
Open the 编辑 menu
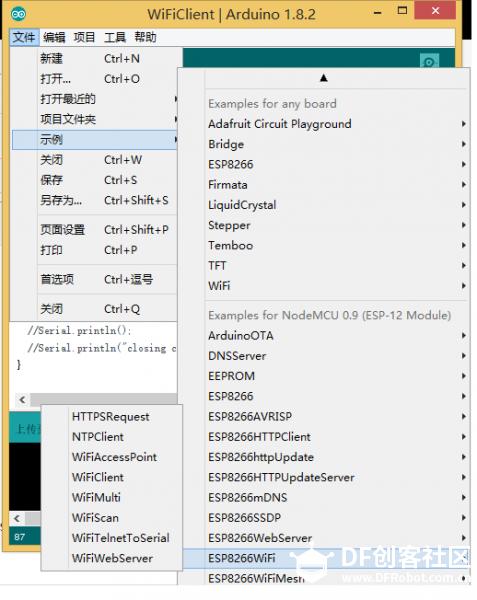tap(54, 38)
